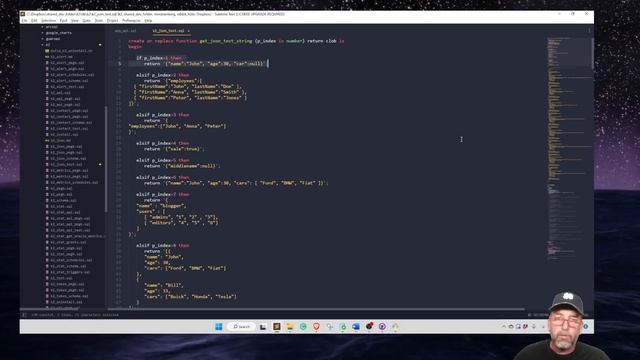Screen dimensions: 640x360
Task: Open kl_api.sql in the sidebar
Action: click(60, 93)
